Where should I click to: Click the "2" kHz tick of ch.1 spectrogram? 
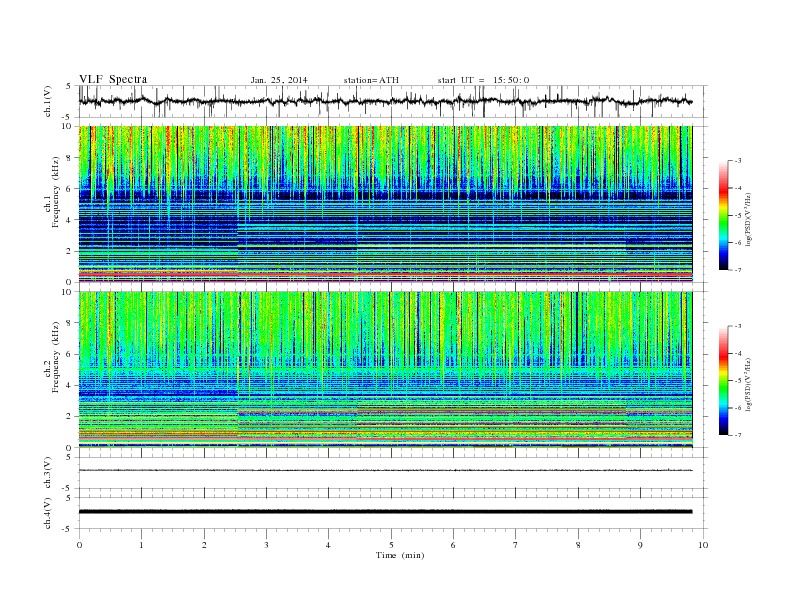pos(69,251)
